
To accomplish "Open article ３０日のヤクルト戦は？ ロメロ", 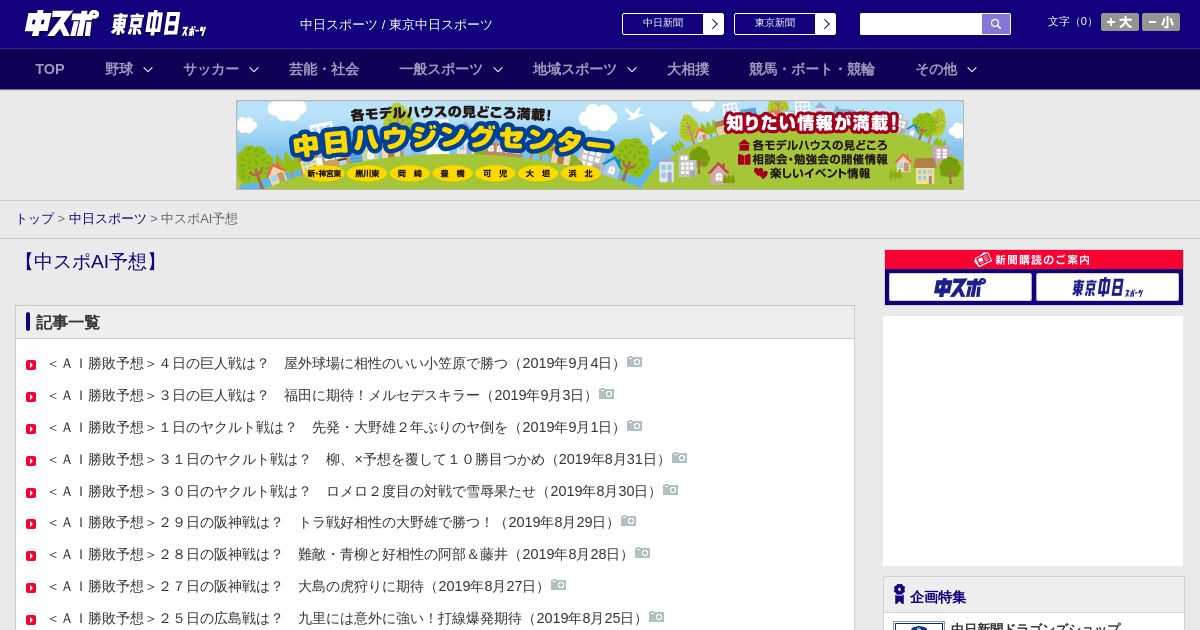I will click(355, 491).
